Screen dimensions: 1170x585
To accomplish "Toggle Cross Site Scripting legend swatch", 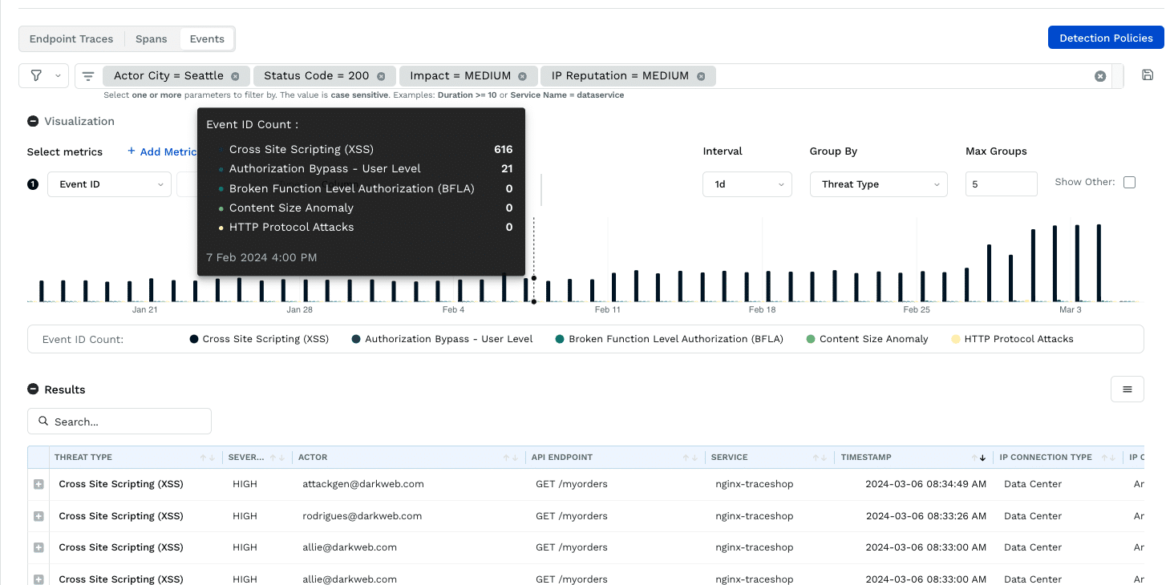I will pos(194,339).
